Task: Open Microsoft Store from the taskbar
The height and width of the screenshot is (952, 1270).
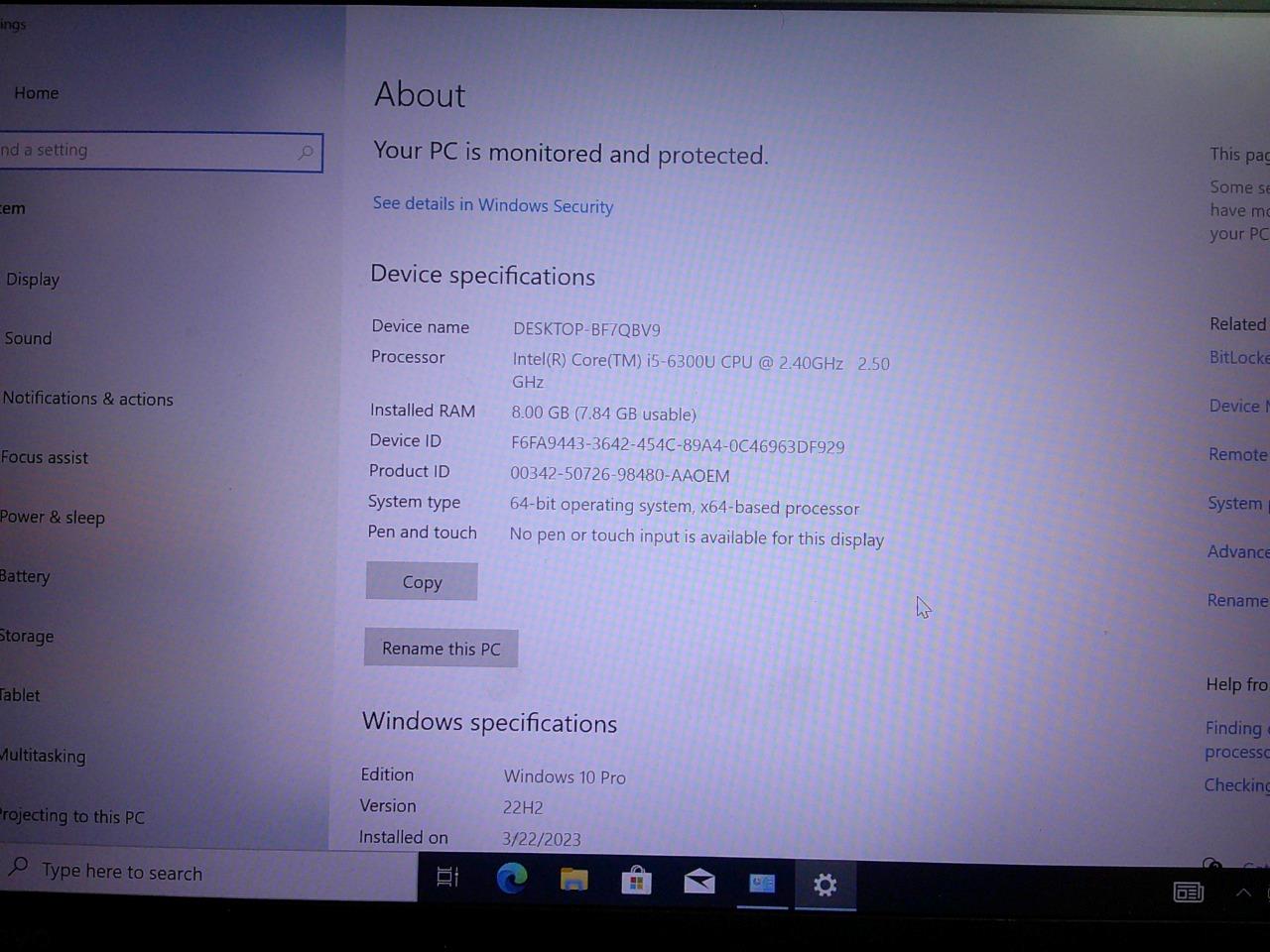Action: click(x=636, y=880)
